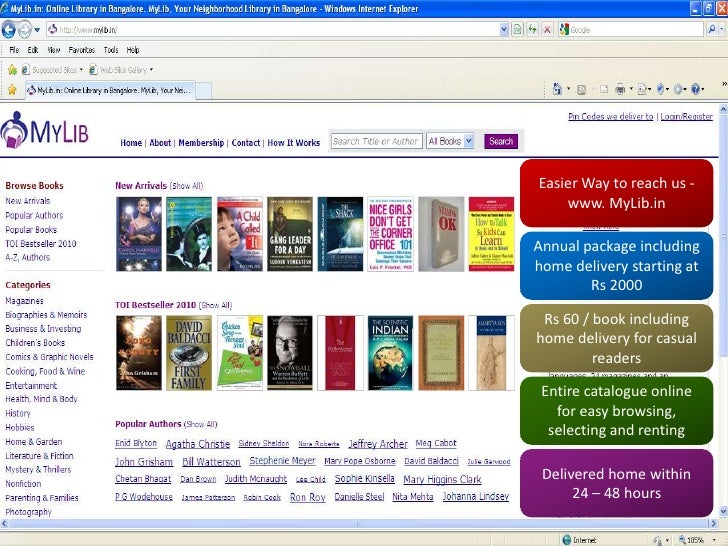Open the Edit menu
Image resolution: width=728 pixels, height=546 pixels.
[x=32, y=50]
